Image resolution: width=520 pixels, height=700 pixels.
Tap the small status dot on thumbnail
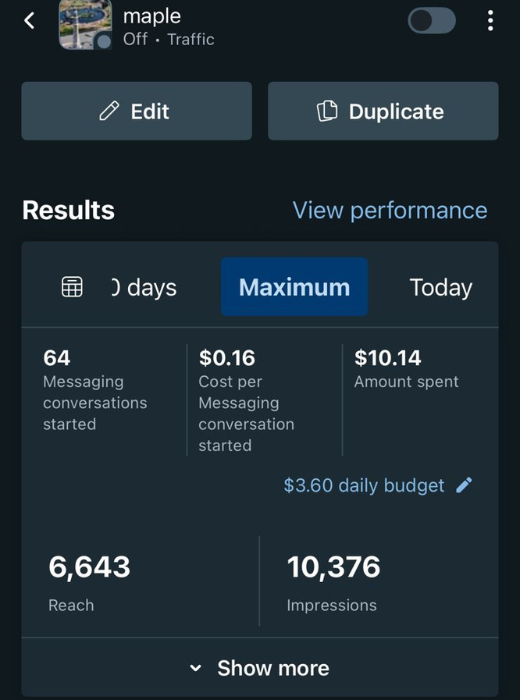click(x=104, y=42)
